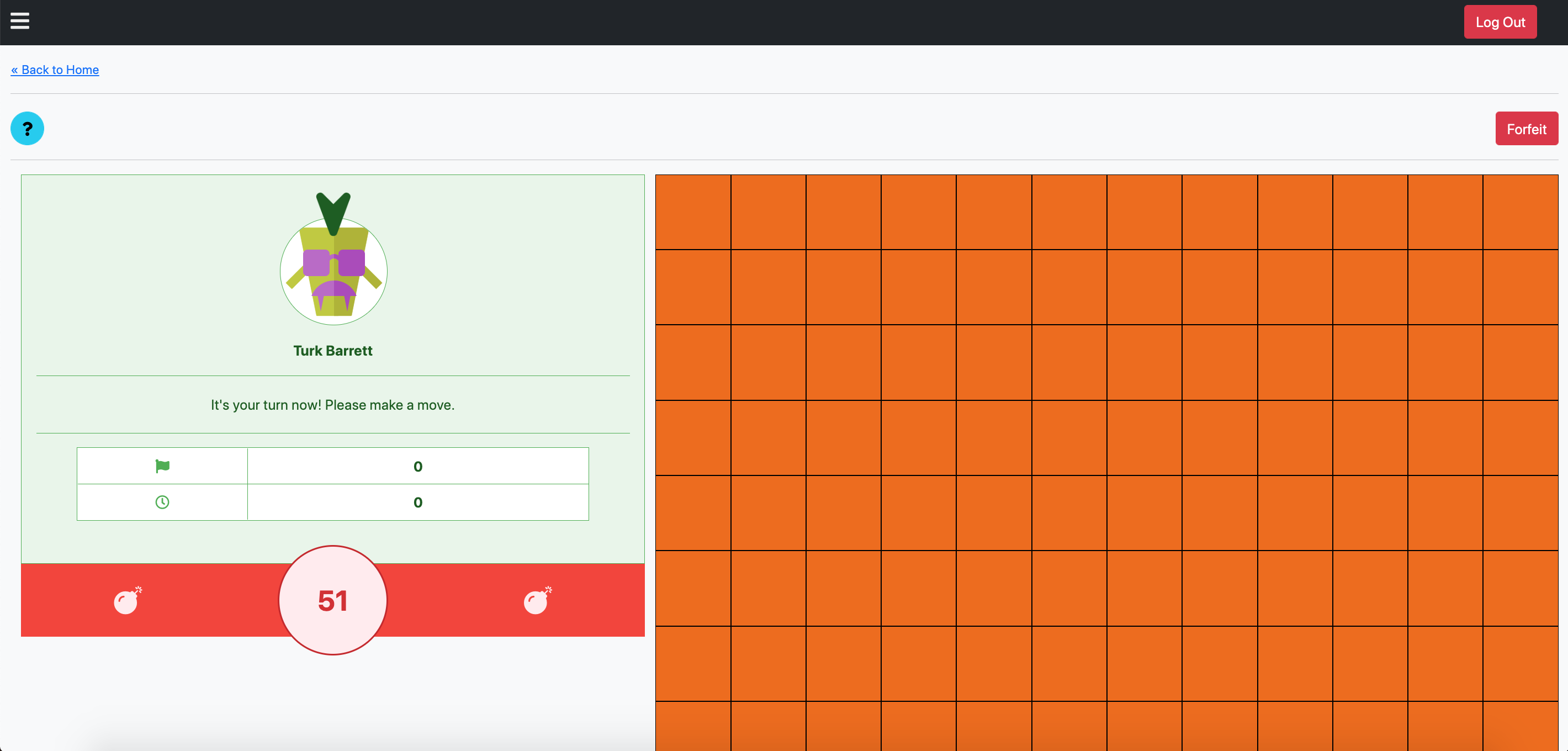Click the right bomb icon
The image size is (1568, 751).
coord(537,601)
